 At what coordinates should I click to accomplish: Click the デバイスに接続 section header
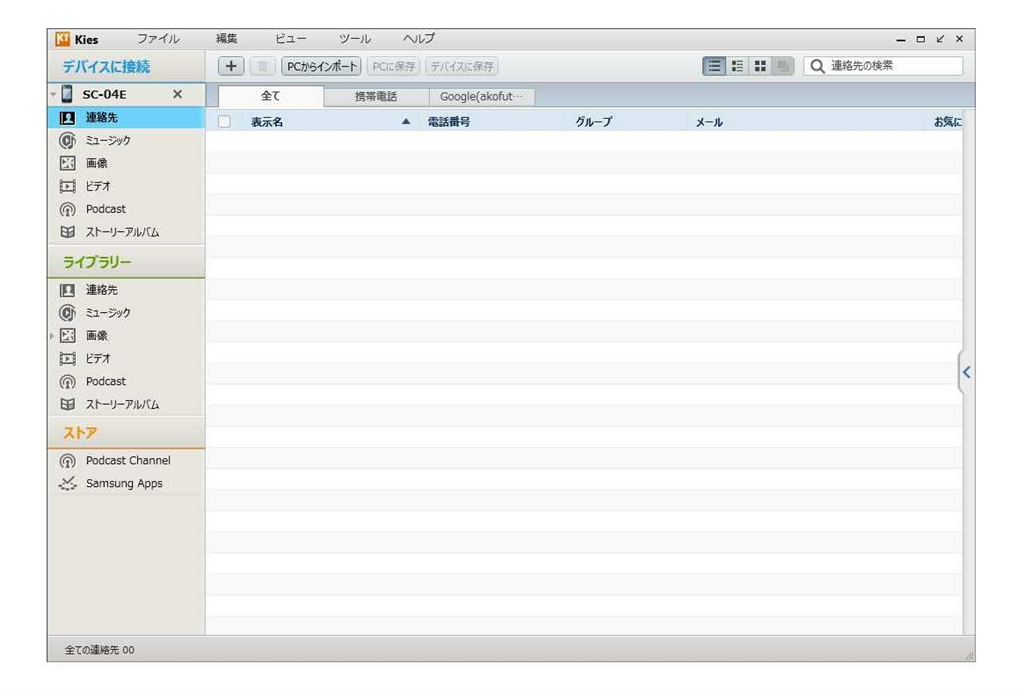pos(126,66)
